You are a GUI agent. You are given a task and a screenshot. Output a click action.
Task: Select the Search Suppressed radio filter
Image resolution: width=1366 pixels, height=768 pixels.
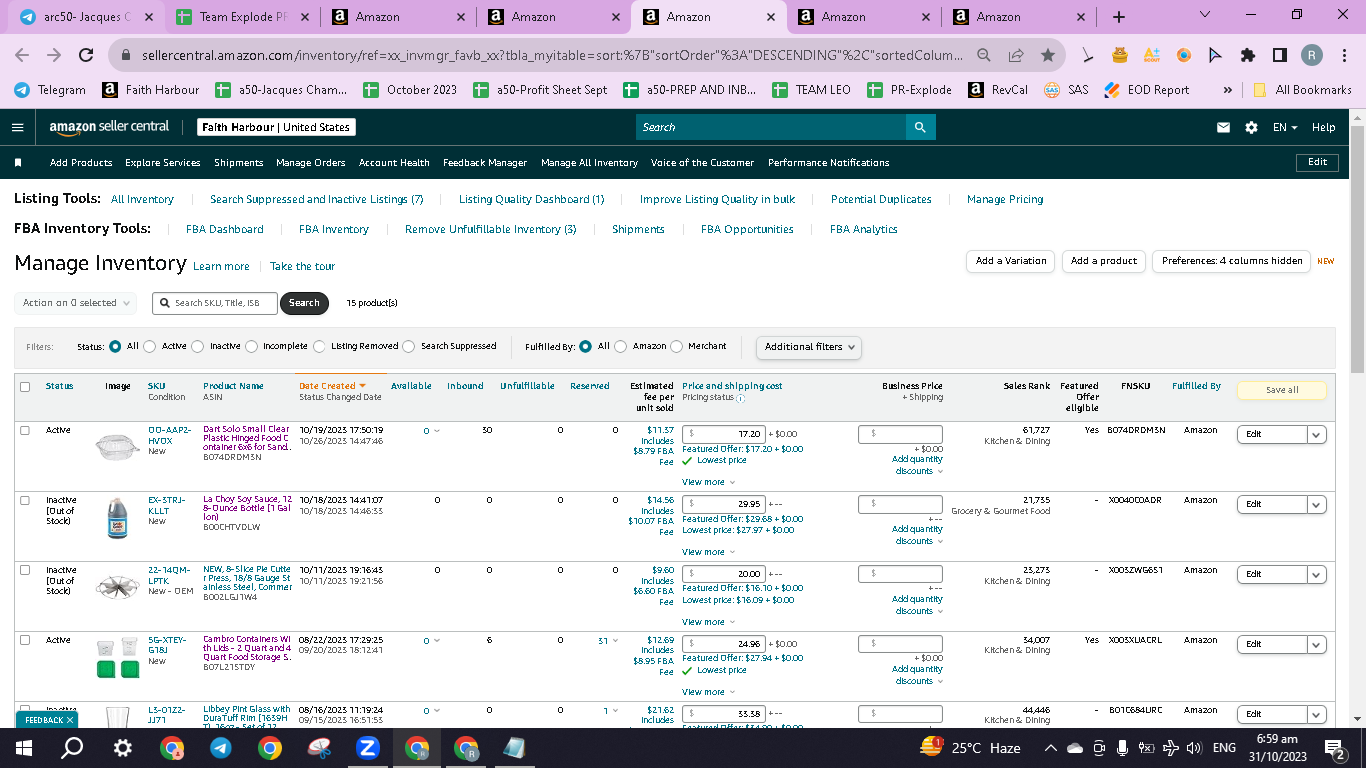[x=409, y=346]
